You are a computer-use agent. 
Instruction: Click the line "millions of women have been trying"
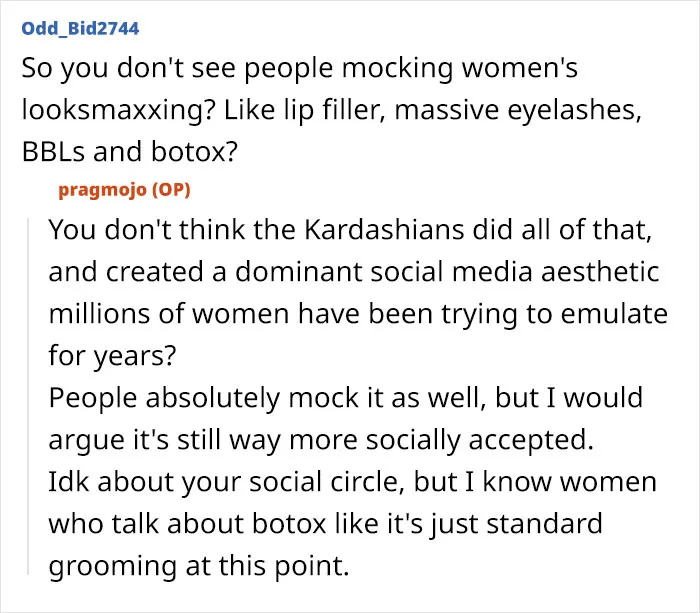358,314
